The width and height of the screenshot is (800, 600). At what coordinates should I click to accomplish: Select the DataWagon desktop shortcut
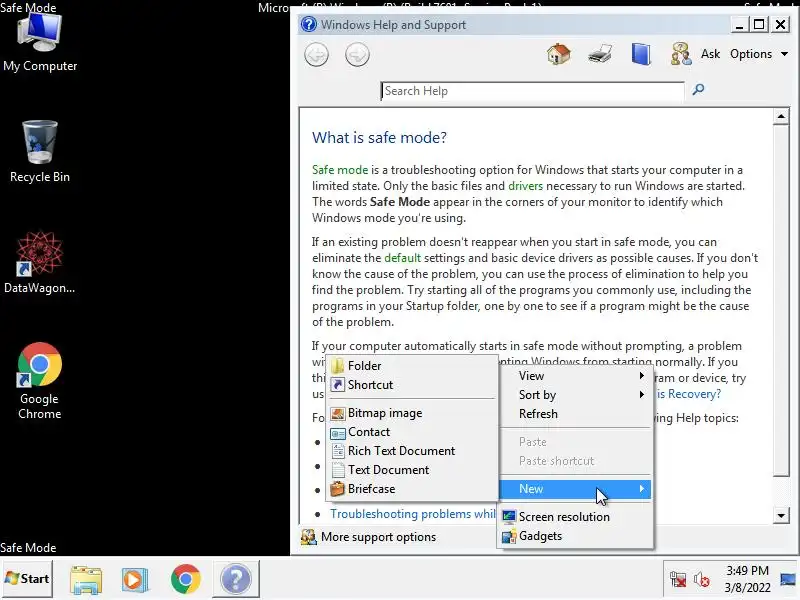(40, 263)
